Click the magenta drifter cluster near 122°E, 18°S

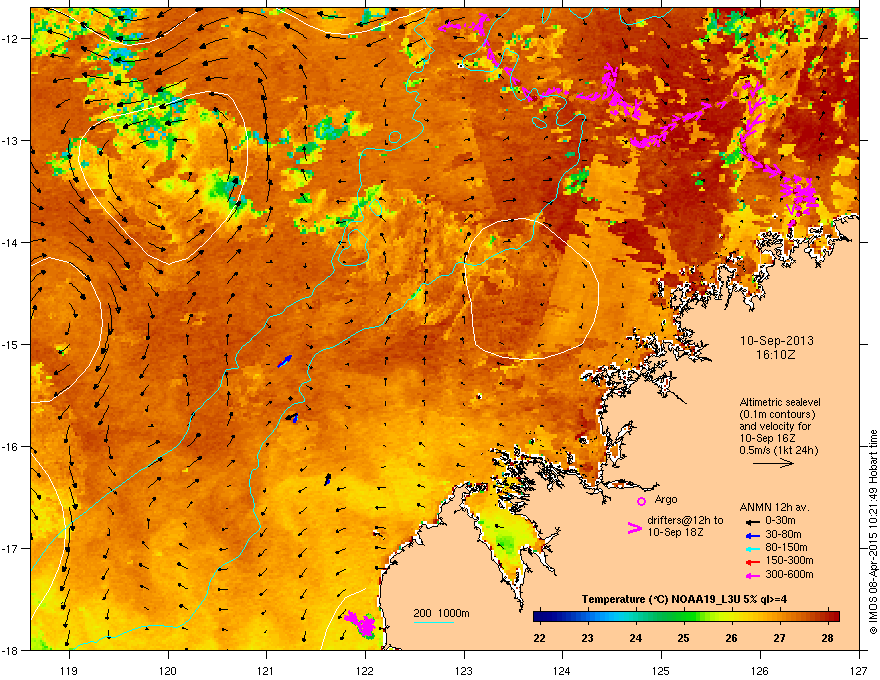pyautogui.click(x=361, y=624)
